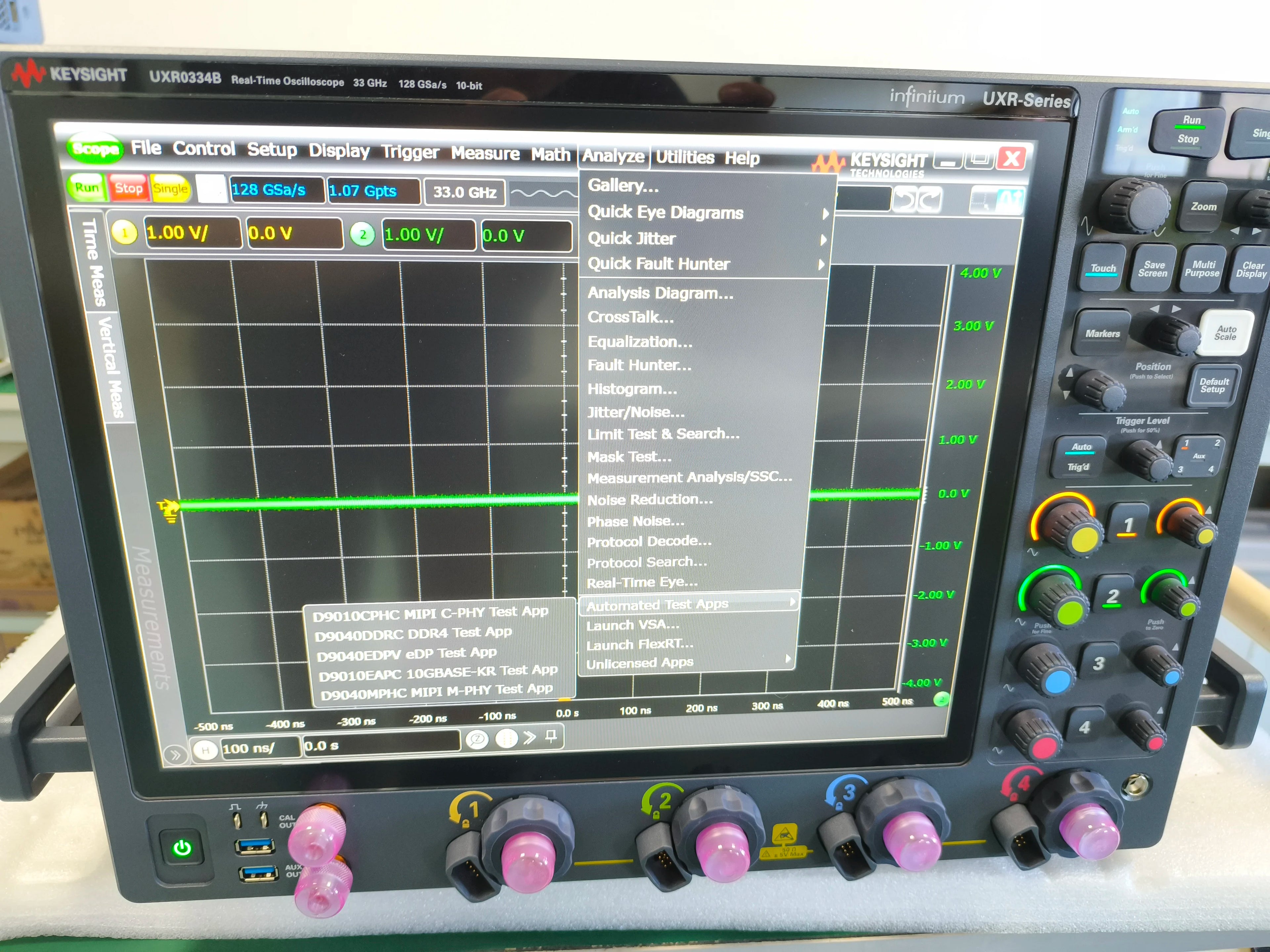
Task: Toggle hardware channel 4 button
Action: pos(1084,727)
